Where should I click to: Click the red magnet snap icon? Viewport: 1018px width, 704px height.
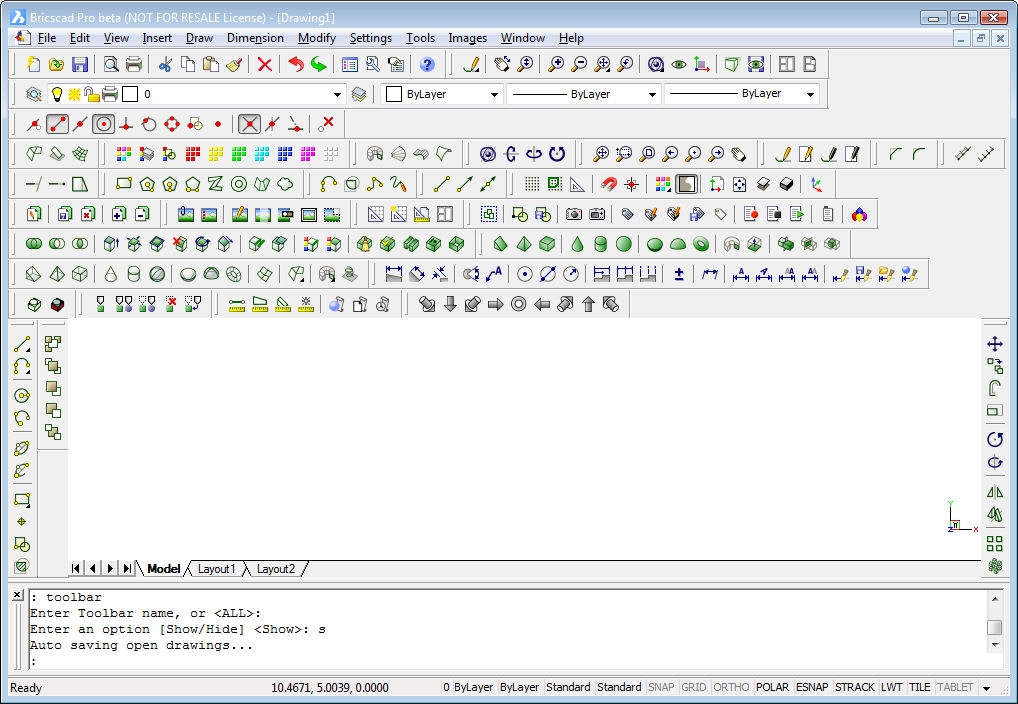[x=608, y=184]
